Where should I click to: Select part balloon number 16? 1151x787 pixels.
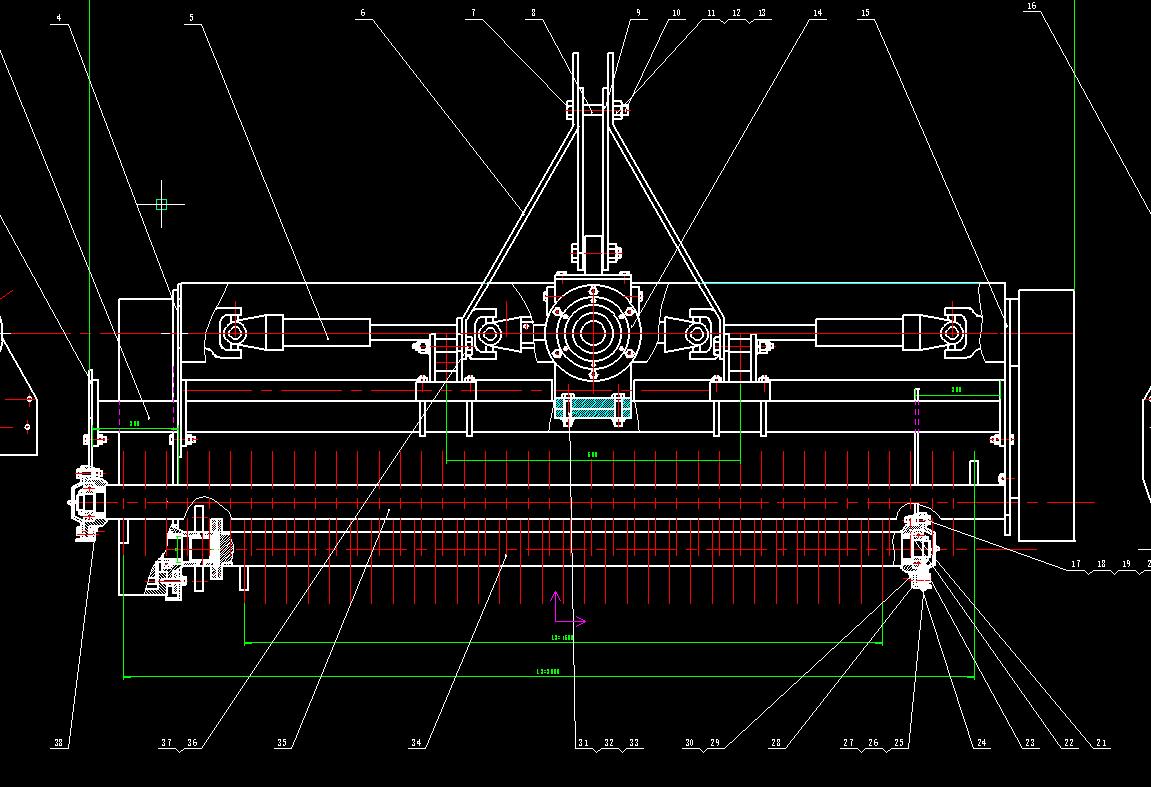[1031, 6]
